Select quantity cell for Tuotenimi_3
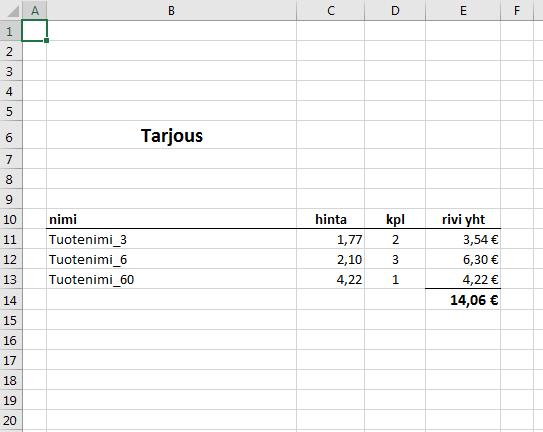The image size is (543, 432). (x=395, y=239)
